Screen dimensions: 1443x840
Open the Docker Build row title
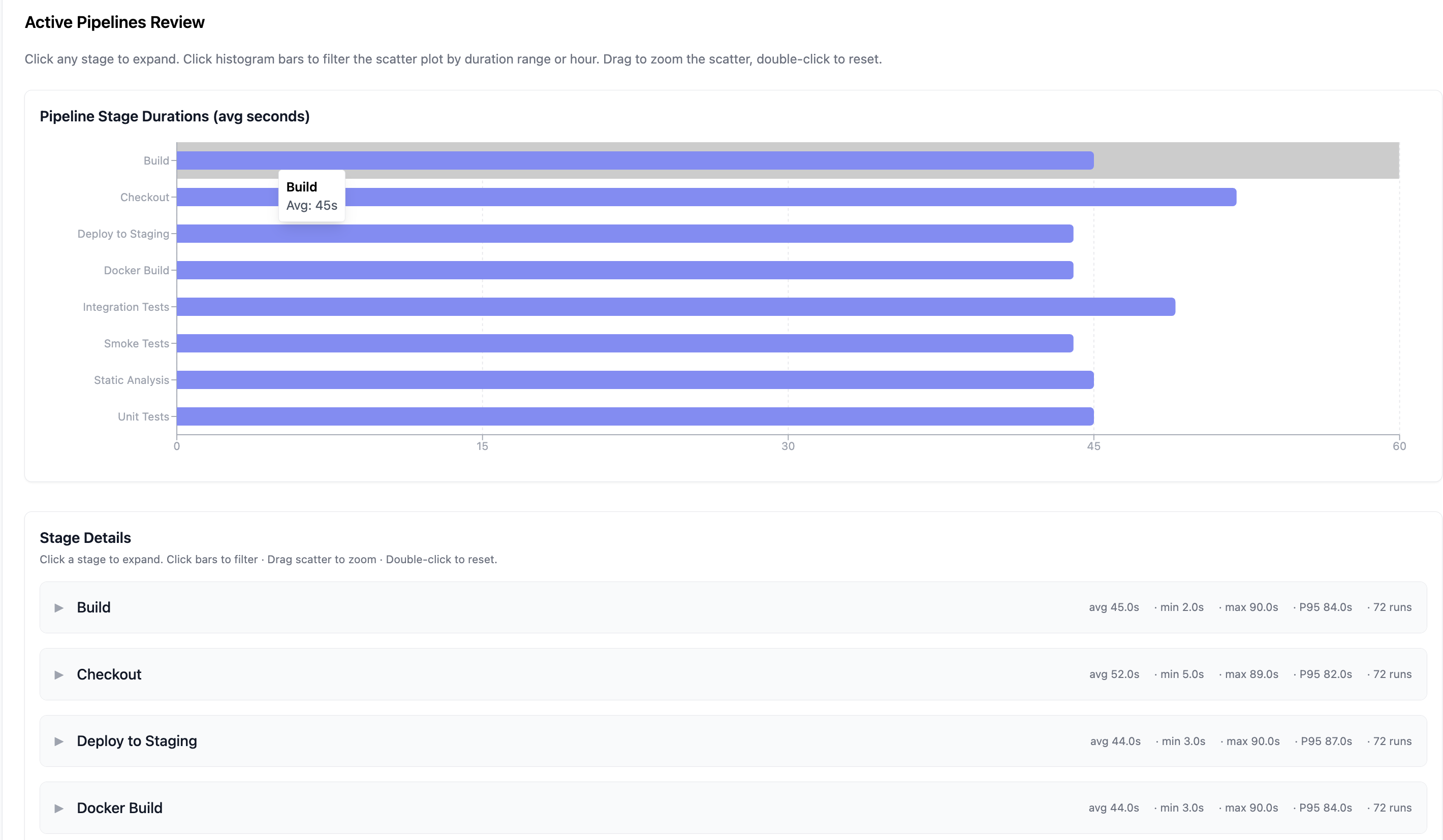[x=120, y=809]
